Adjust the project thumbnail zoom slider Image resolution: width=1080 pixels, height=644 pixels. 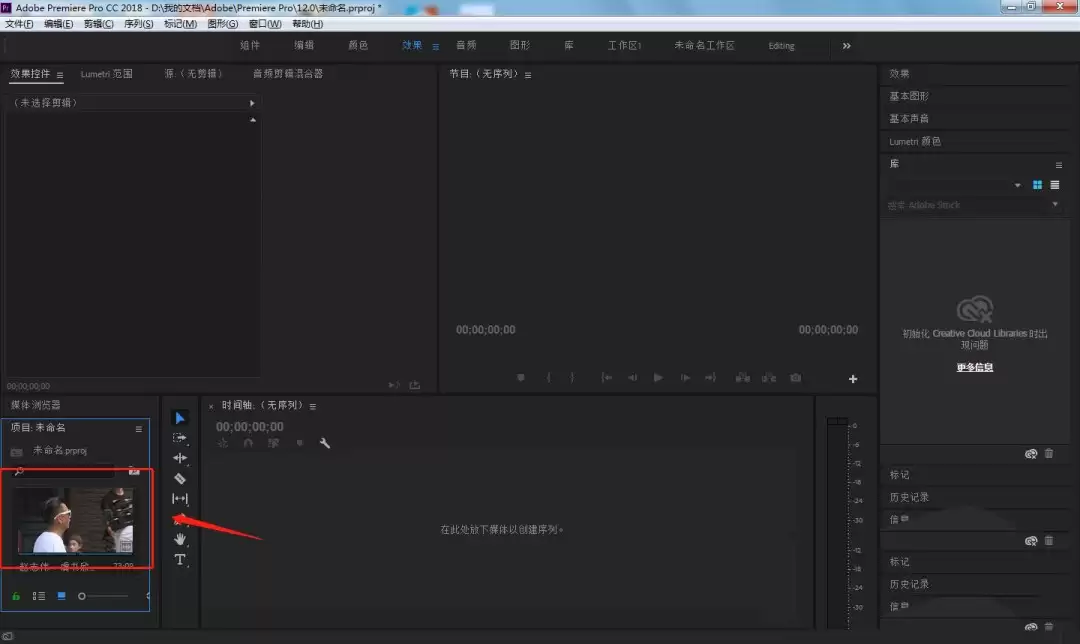[x=103, y=596]
